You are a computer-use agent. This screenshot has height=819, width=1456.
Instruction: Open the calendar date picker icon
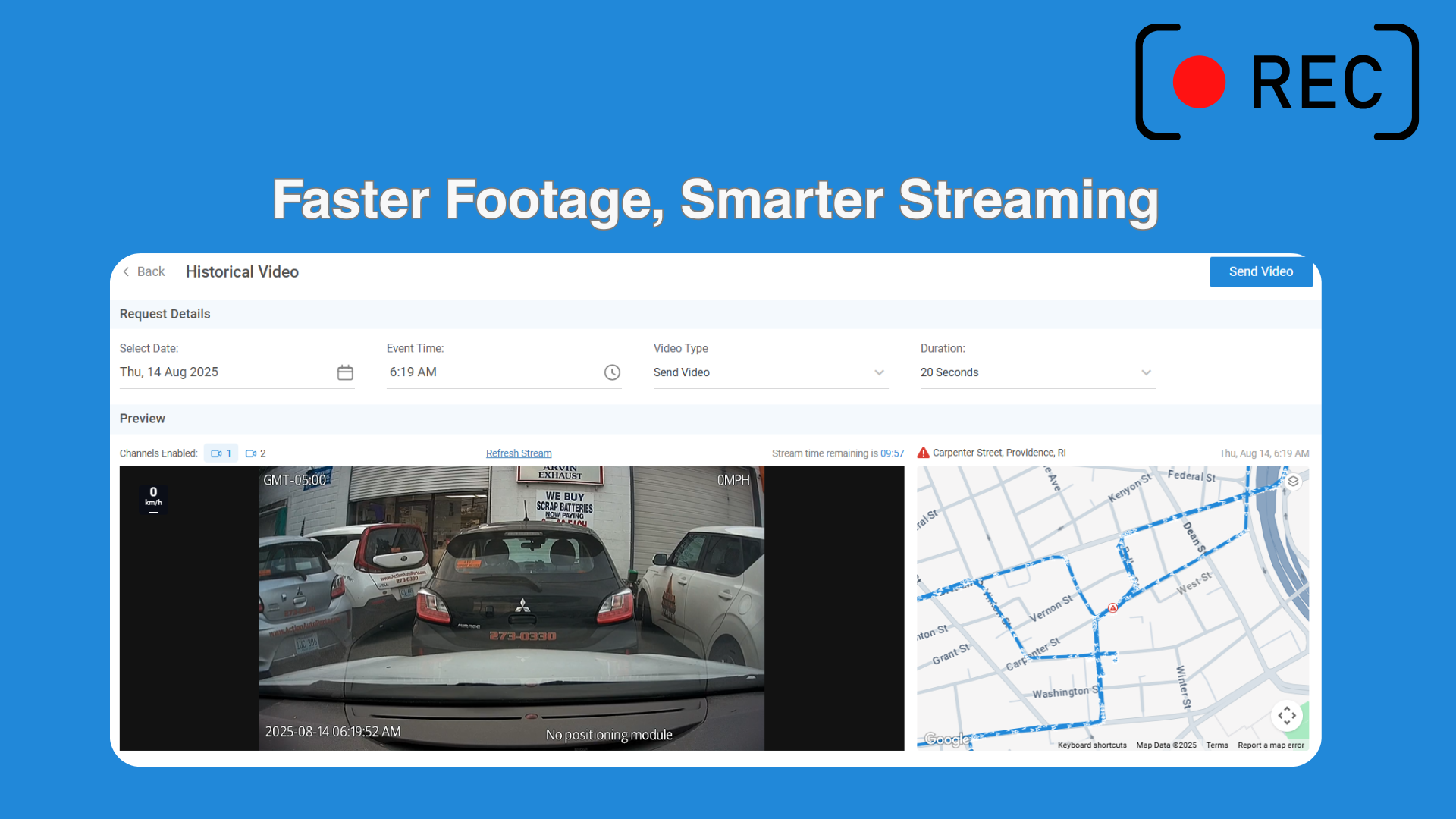(345, 372)
